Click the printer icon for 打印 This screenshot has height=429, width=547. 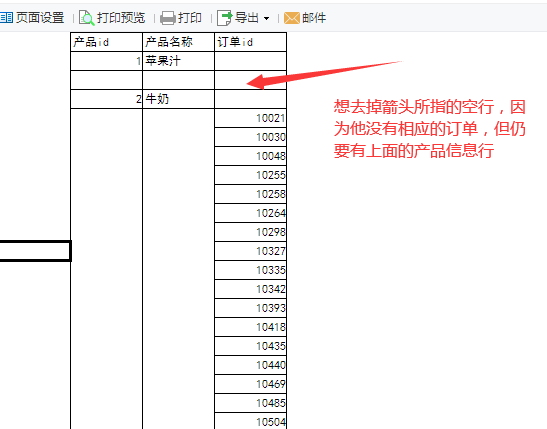coord(167,18)
